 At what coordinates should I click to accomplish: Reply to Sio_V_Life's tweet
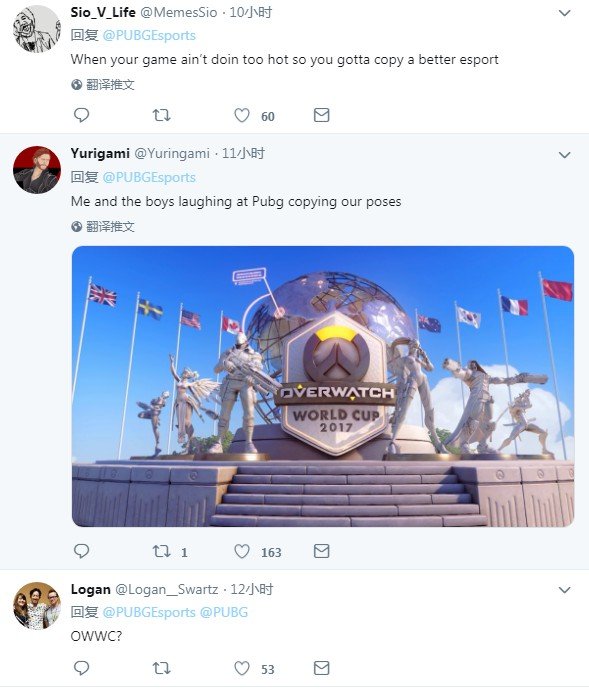point(81,116)
